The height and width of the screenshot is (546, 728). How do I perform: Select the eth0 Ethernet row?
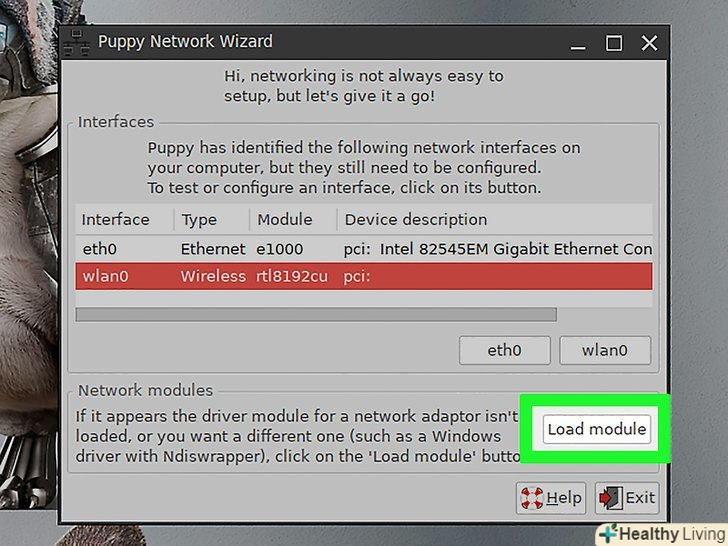click(364, 249)
